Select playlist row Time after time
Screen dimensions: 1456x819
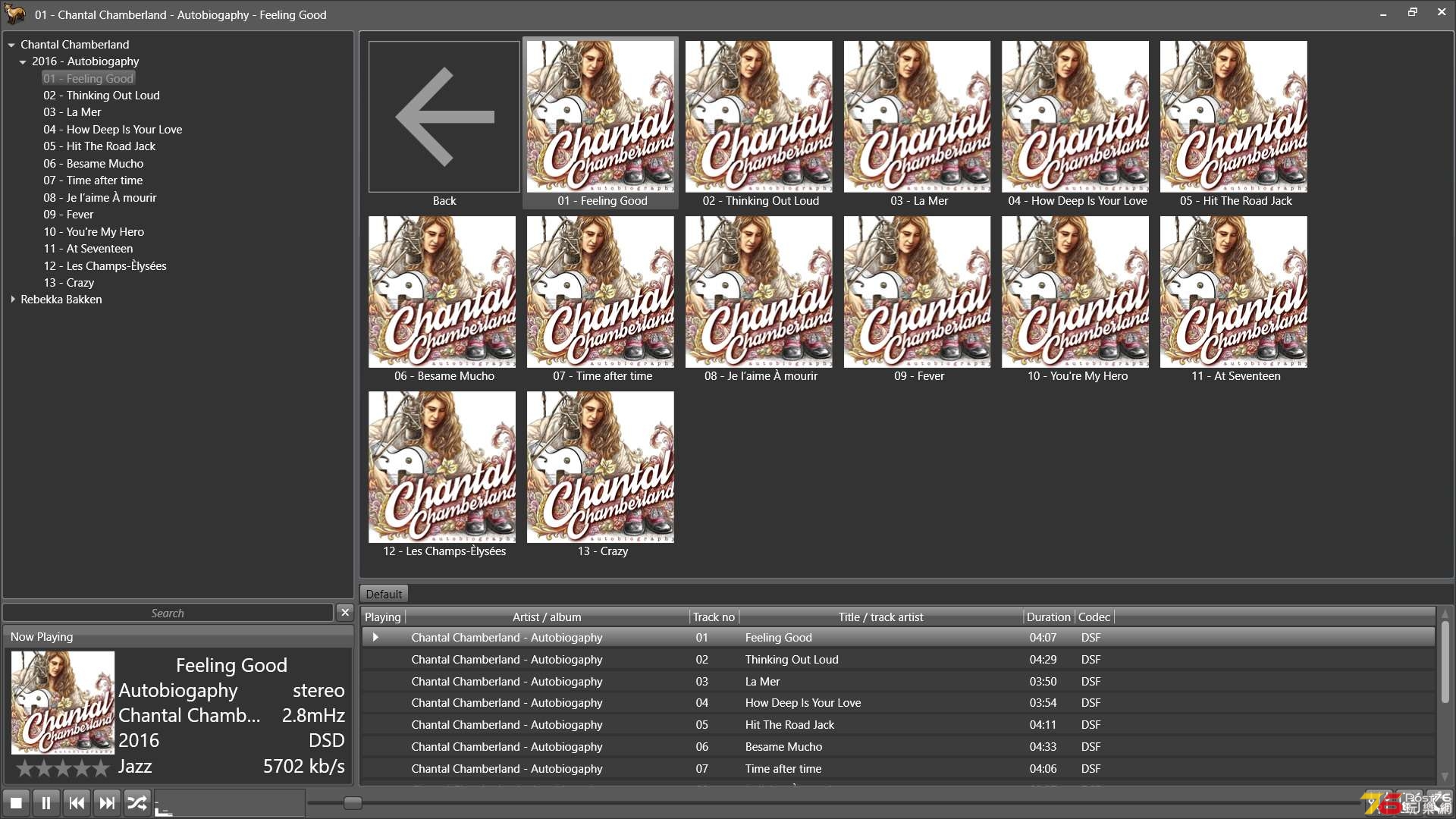click(899, 769)
